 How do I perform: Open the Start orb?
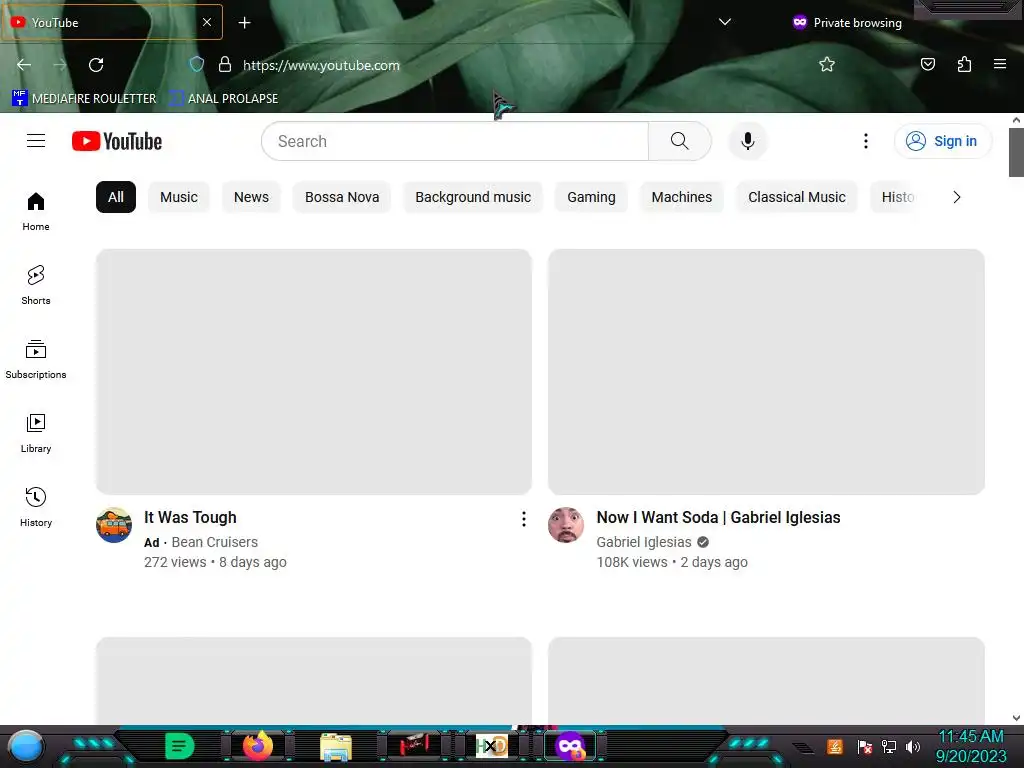[26, 746]
